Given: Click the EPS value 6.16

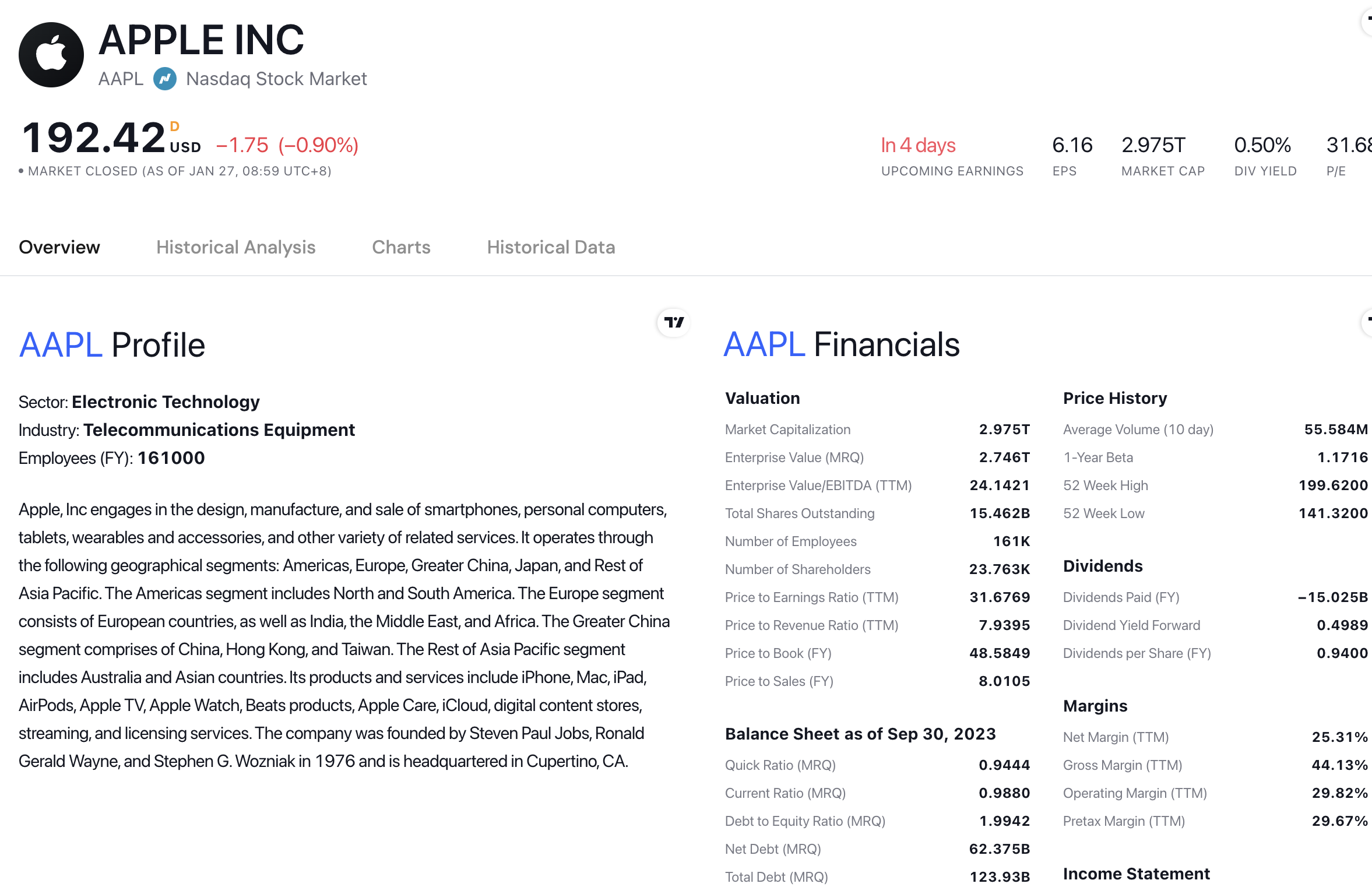Looking at the screenshot, I should coord(1072,145).
